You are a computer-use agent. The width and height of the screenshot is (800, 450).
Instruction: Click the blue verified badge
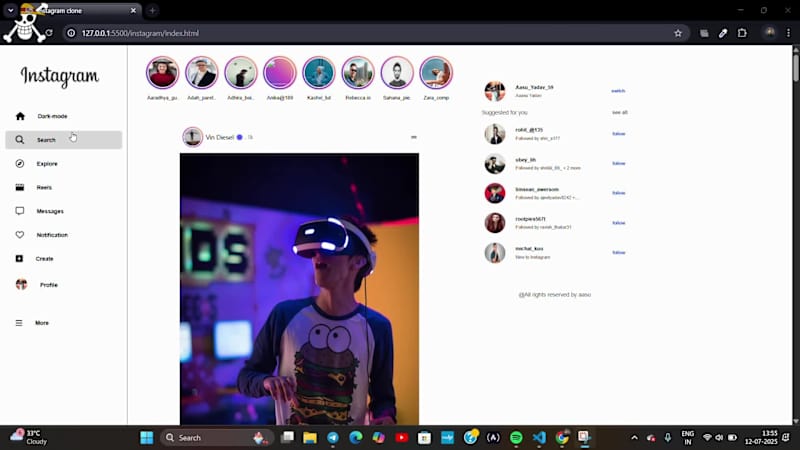tap(239, 137)
